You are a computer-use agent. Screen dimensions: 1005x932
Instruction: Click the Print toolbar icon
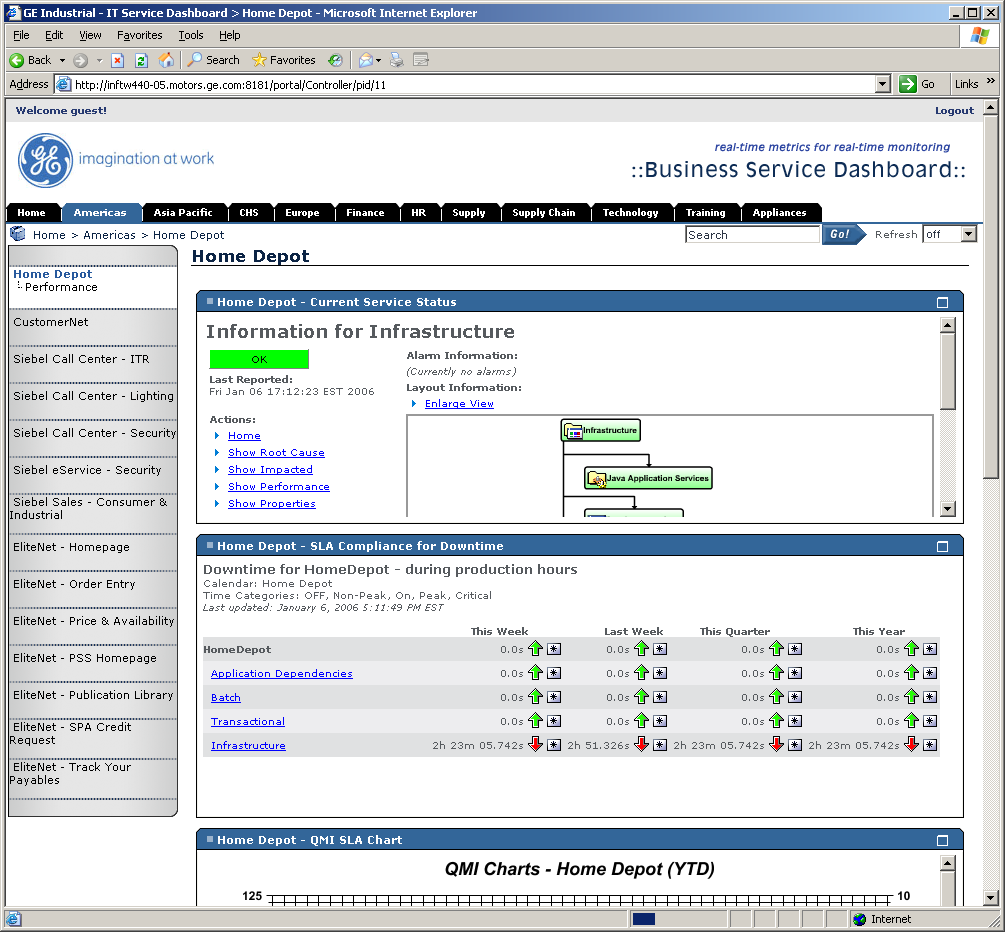pos(397,60)
